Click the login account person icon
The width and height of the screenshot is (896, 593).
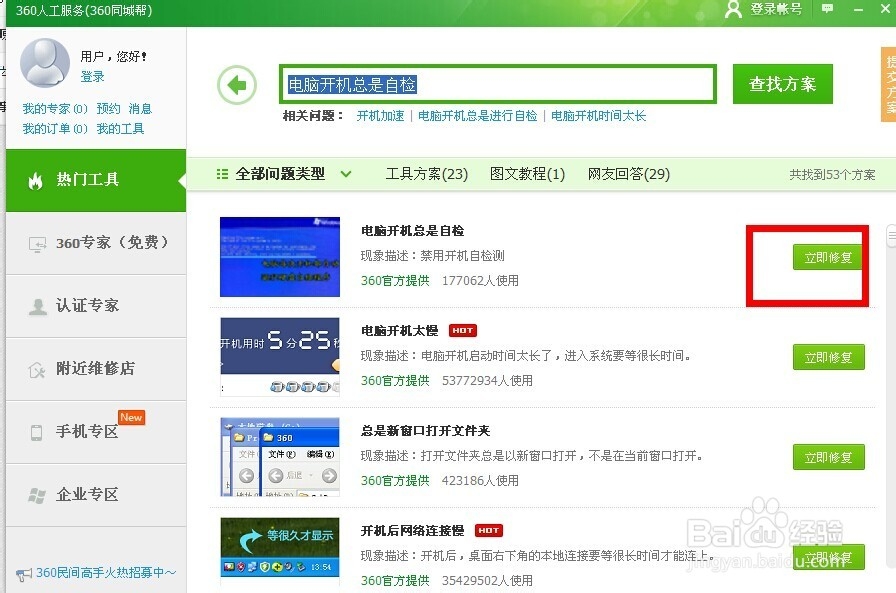[733, 9]
